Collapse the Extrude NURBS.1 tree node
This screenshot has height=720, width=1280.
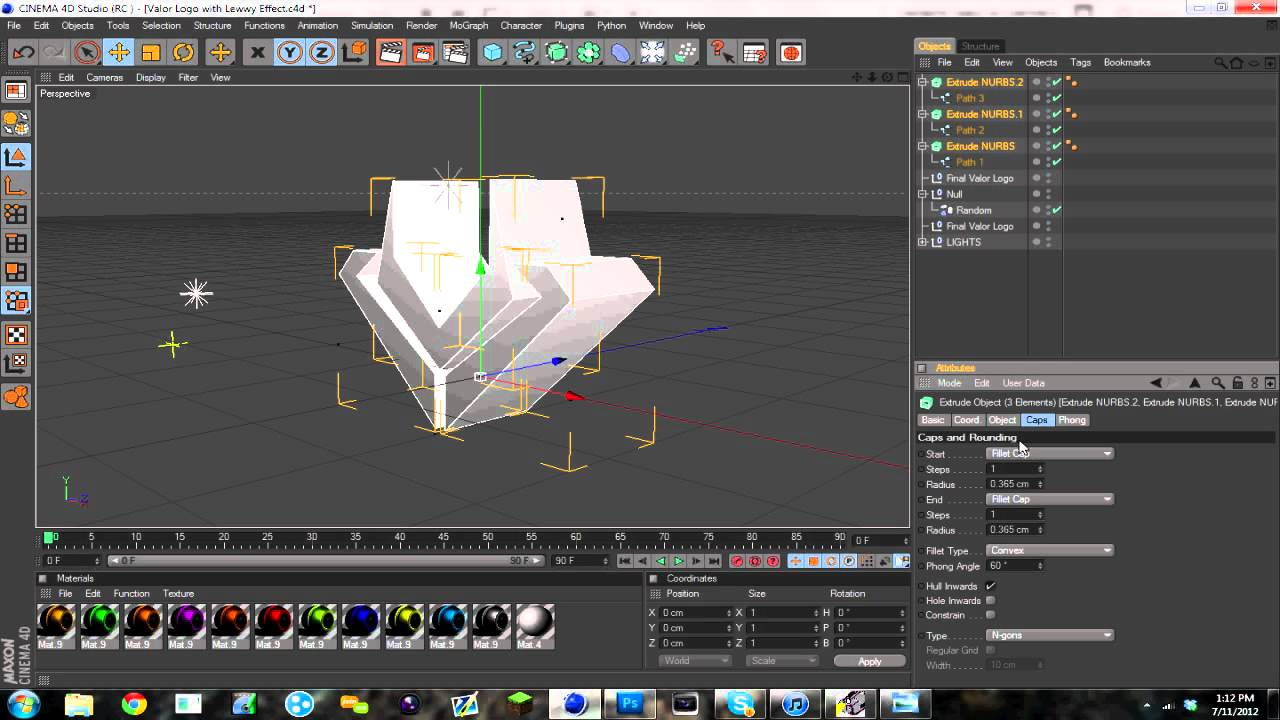[924, 114]
